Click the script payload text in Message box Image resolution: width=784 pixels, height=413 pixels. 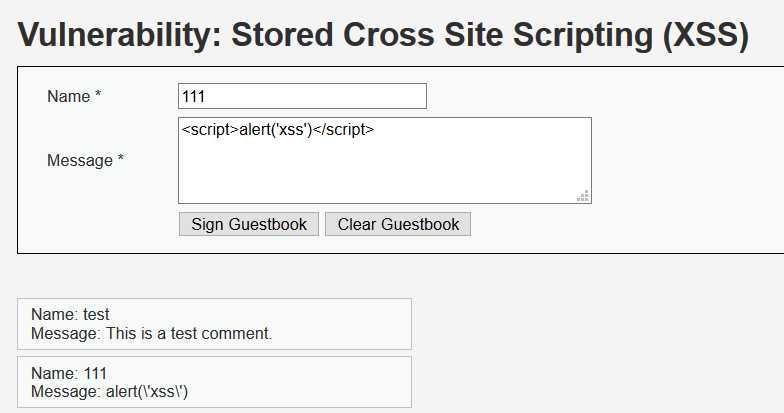(x=278, y=129)
